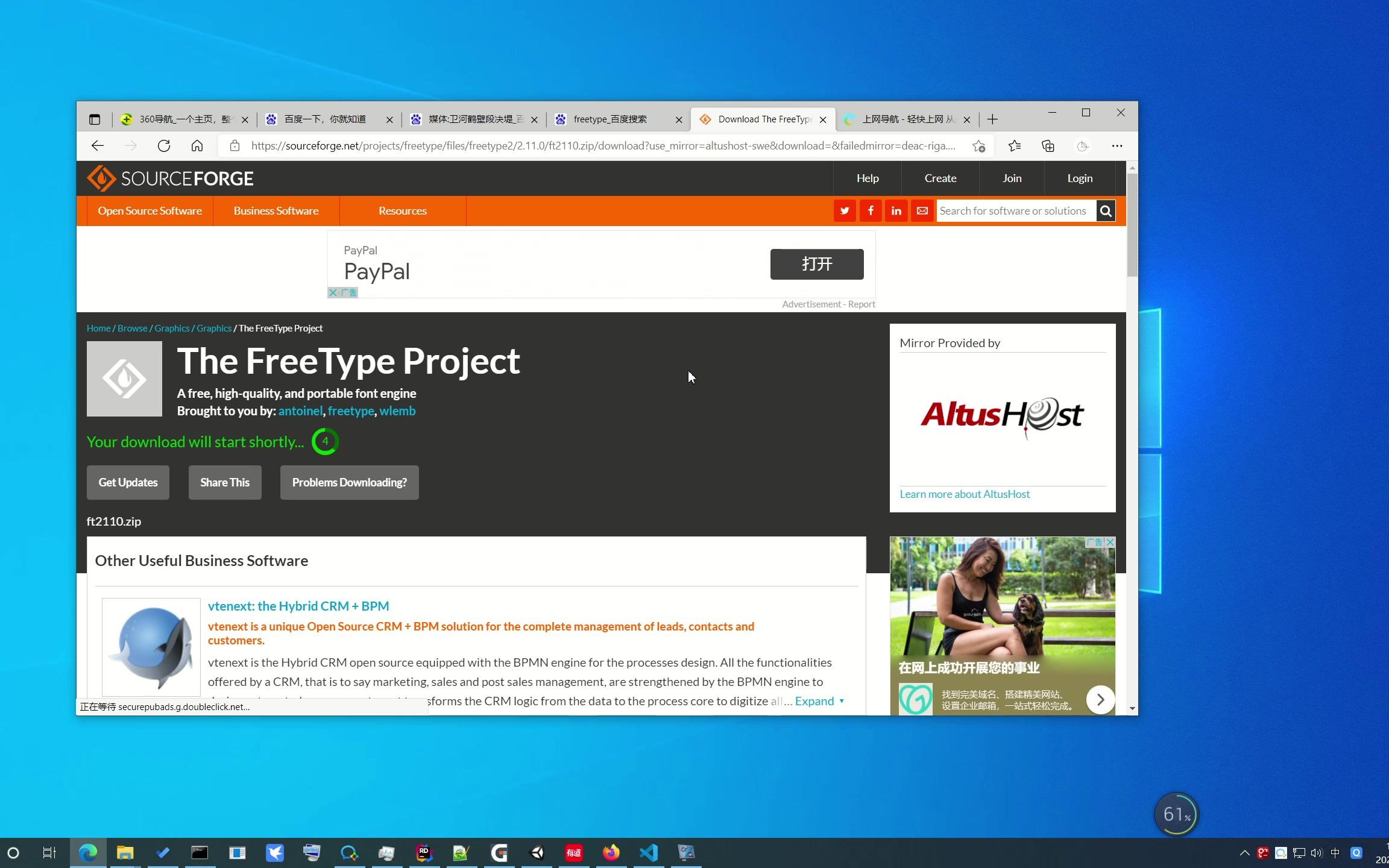Click the browser back navigation arrow
The image size is (1389, 868).
tap(97, 145)
